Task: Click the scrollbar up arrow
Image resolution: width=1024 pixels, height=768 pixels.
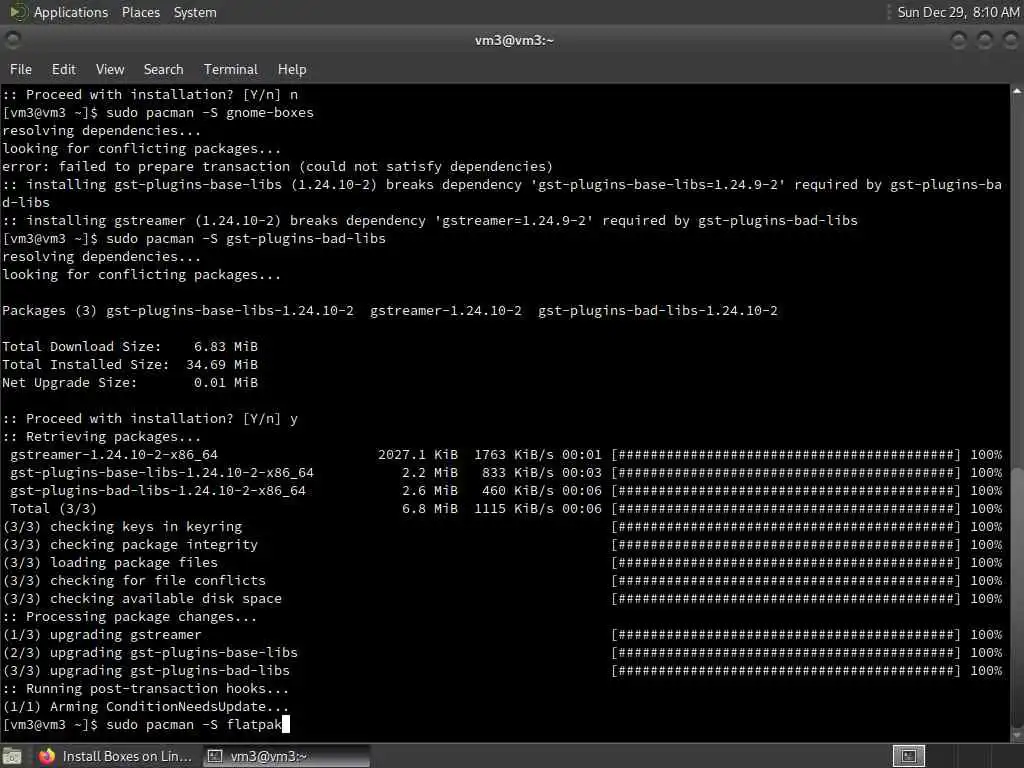Action: point(1017,91)
